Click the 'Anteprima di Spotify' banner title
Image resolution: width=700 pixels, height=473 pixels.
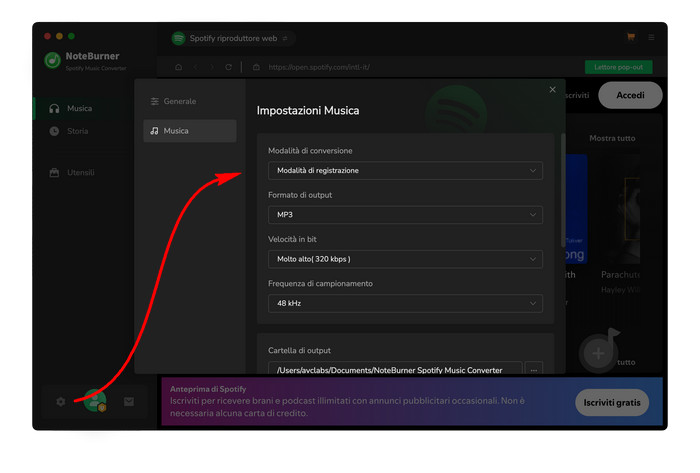[208, 389]
